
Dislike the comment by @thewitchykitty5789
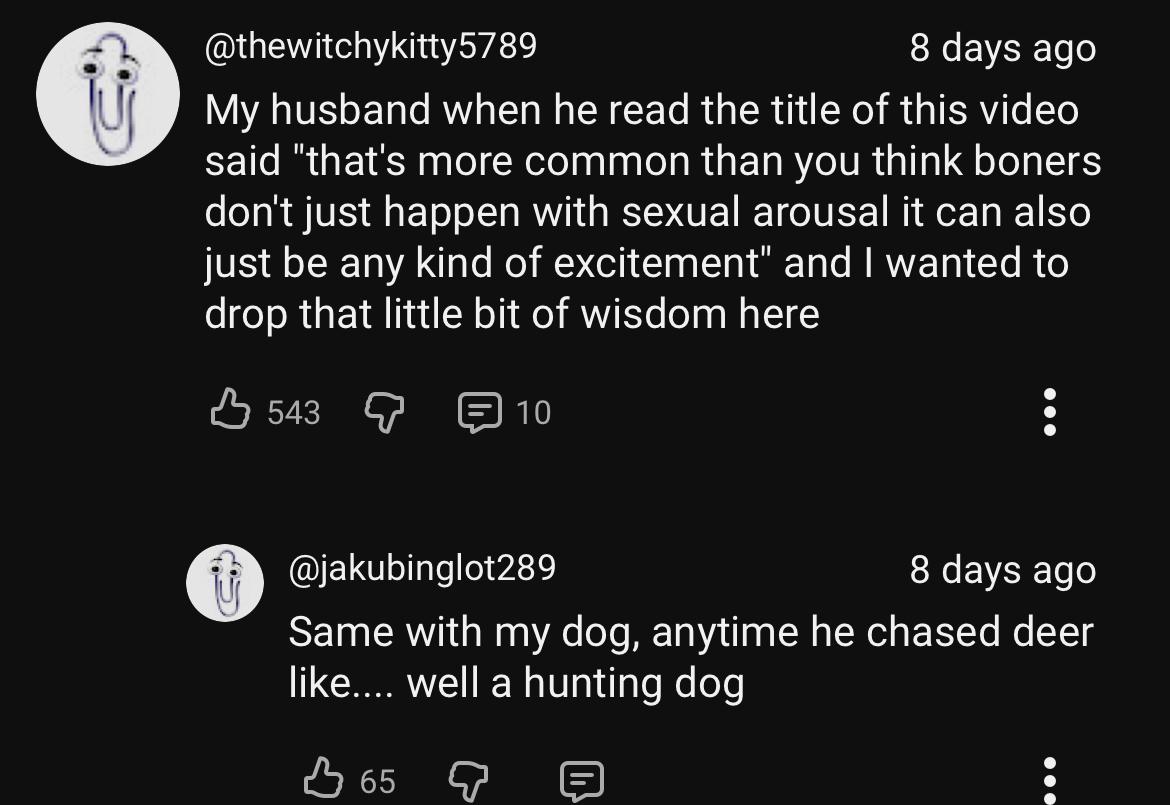[381, 411]
